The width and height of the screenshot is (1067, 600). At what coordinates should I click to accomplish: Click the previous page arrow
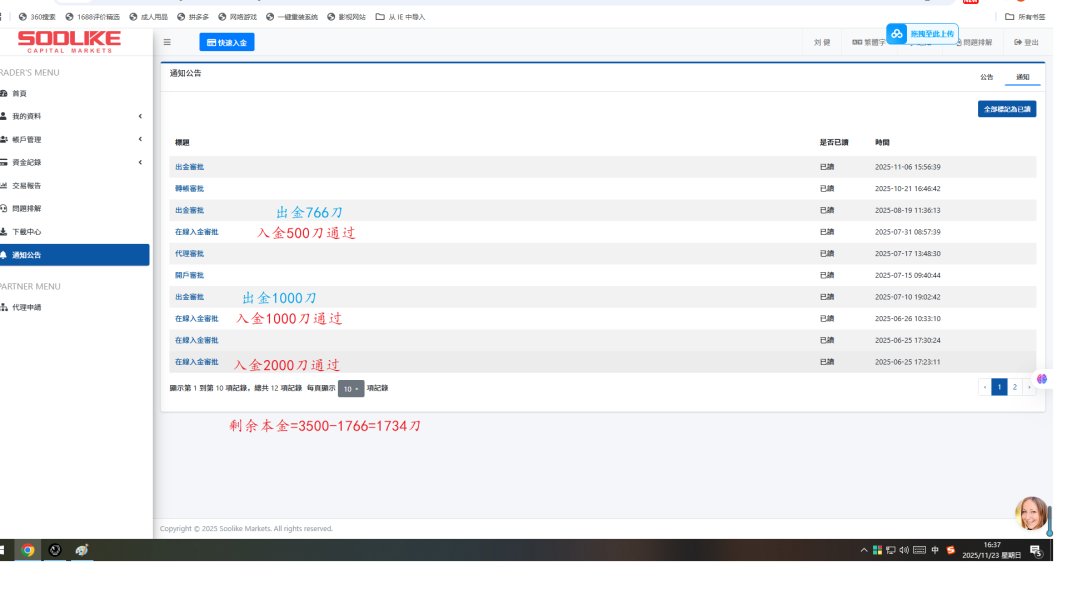[x=985, y=387]
